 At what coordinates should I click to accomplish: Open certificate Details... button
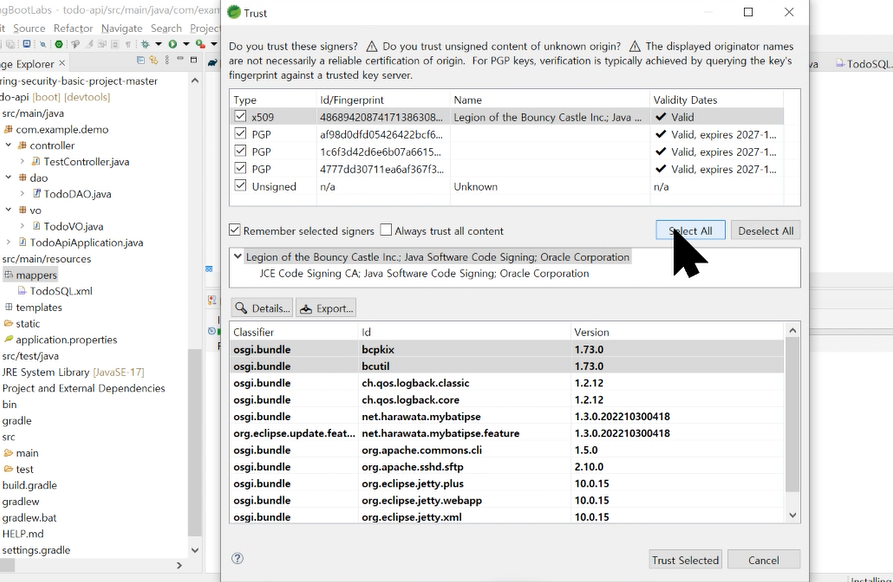pyautogui.click(x=262, y=308)
